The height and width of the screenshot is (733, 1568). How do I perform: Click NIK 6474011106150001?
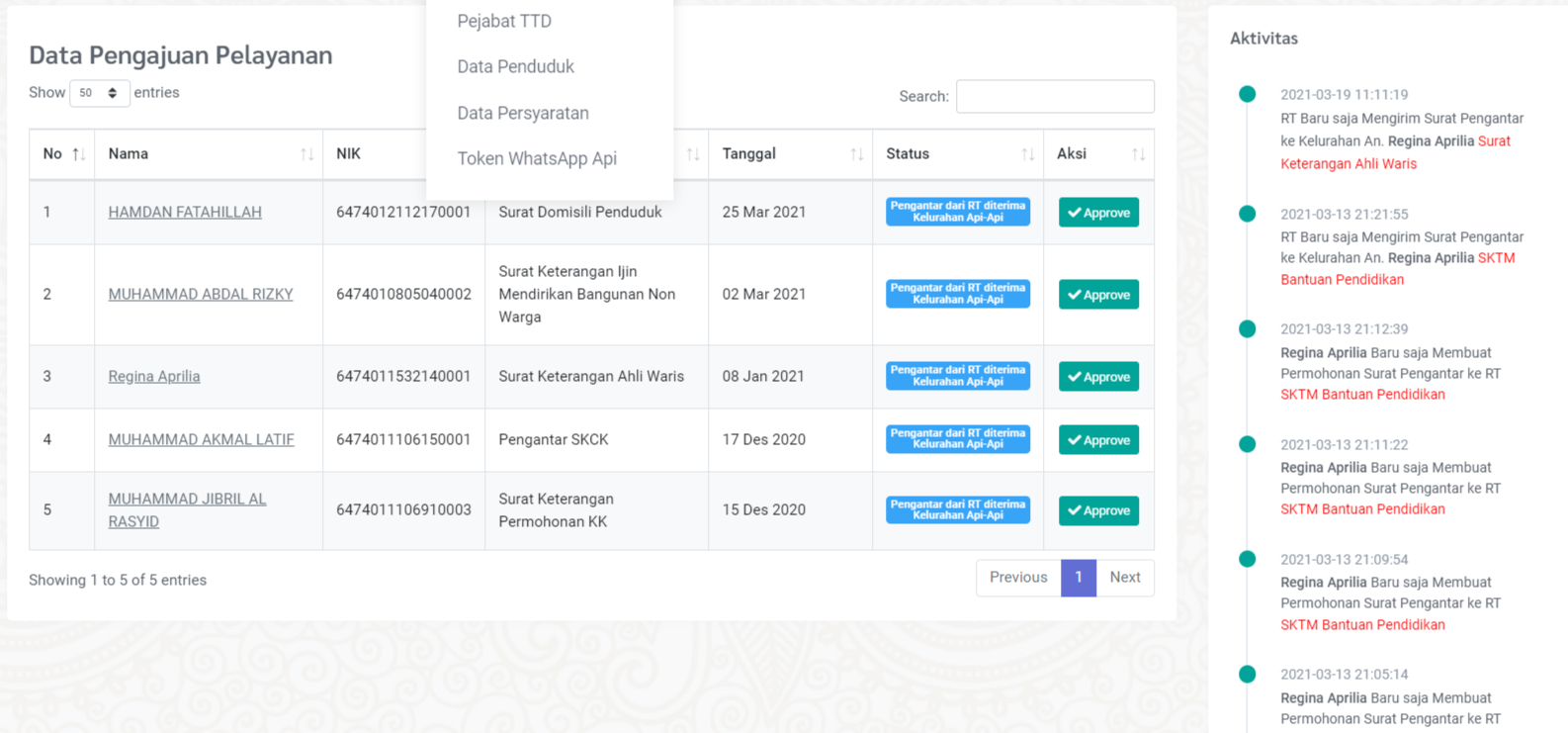(403, 439)
